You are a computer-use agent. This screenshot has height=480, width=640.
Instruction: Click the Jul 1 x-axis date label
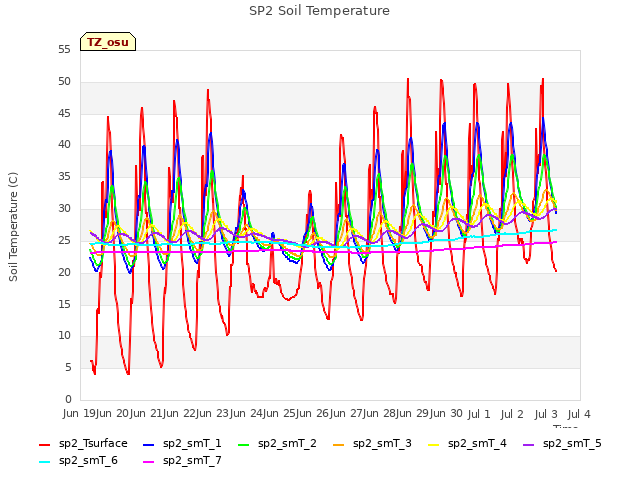[478, 414]
